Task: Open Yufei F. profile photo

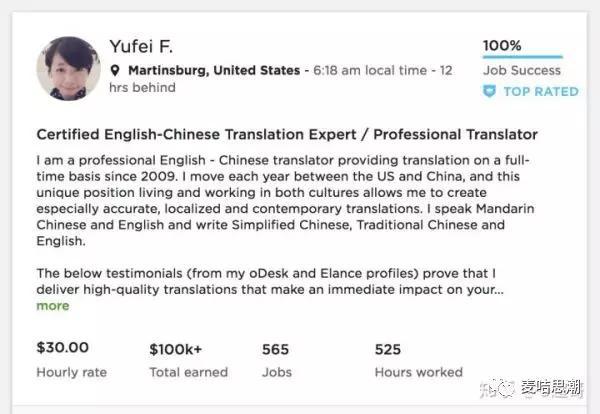Action: click(68, 68)
